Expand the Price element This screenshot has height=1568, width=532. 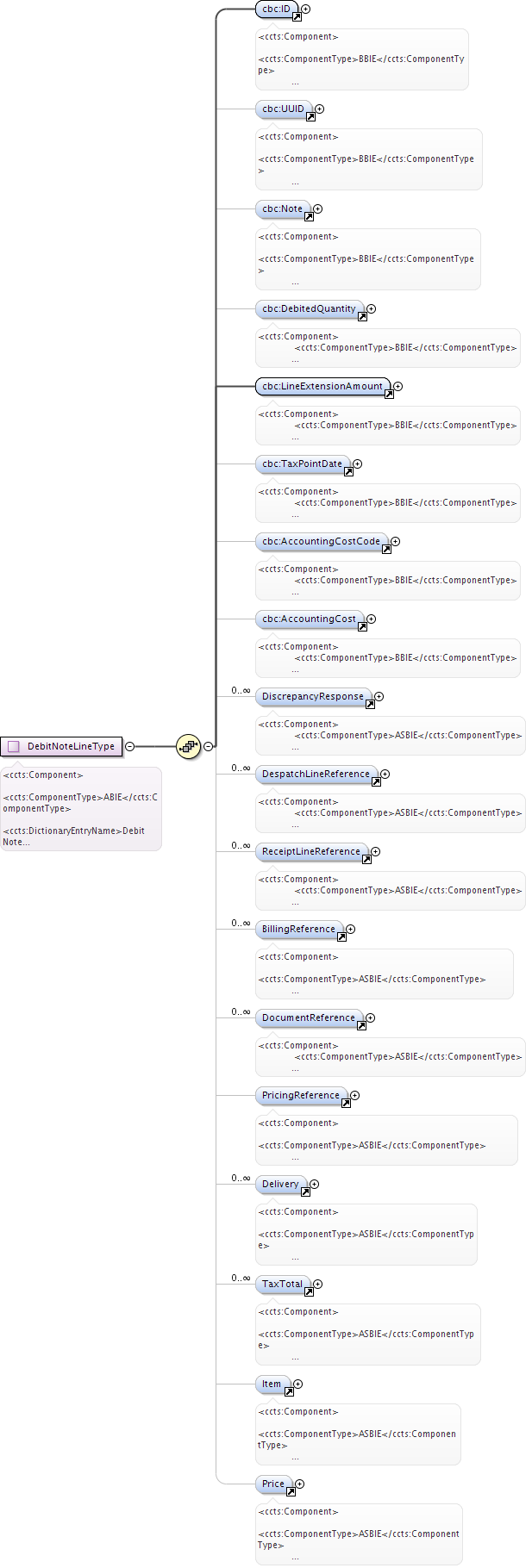[300, 1484]
